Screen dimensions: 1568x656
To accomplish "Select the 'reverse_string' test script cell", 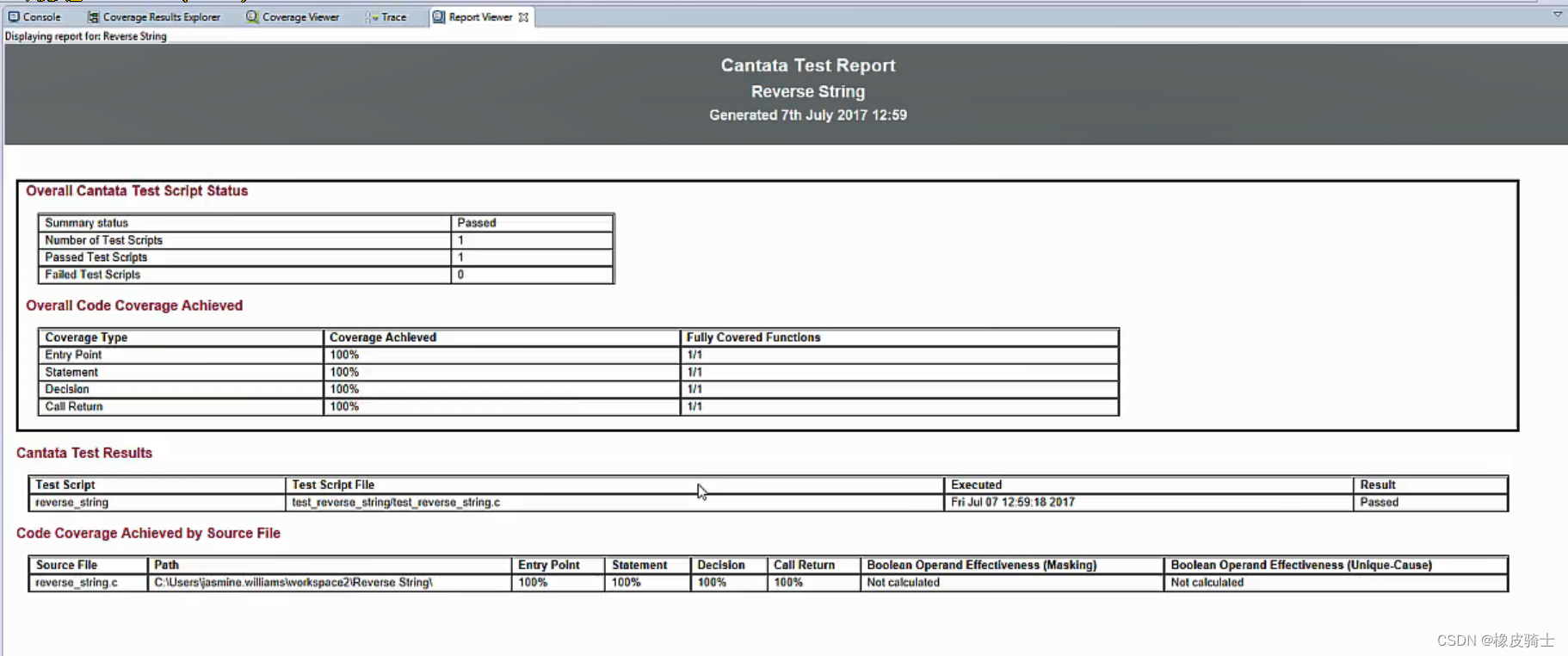I will pos(157,502).
